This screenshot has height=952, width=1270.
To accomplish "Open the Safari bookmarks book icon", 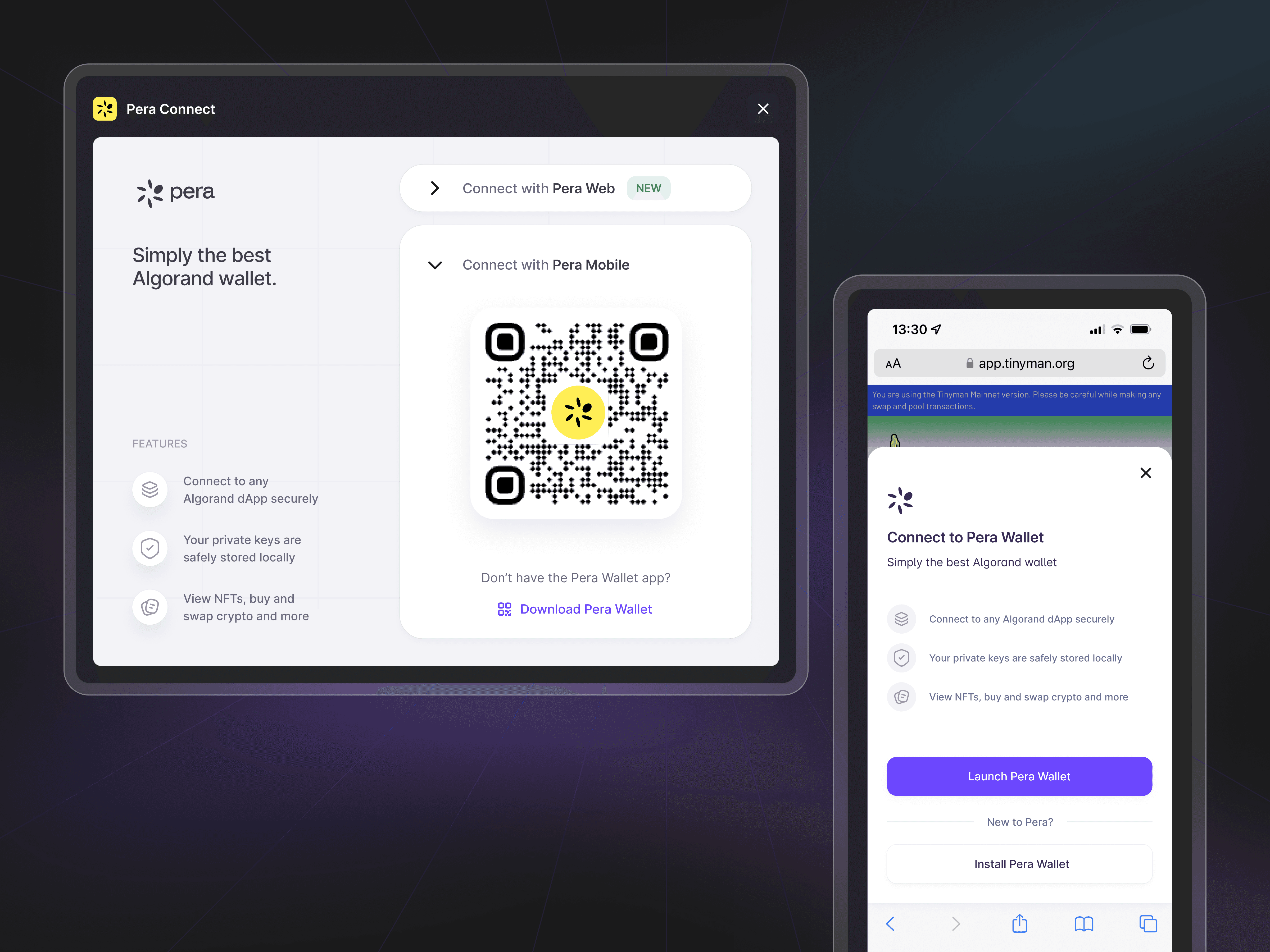I will click(x=1083, y=924).
